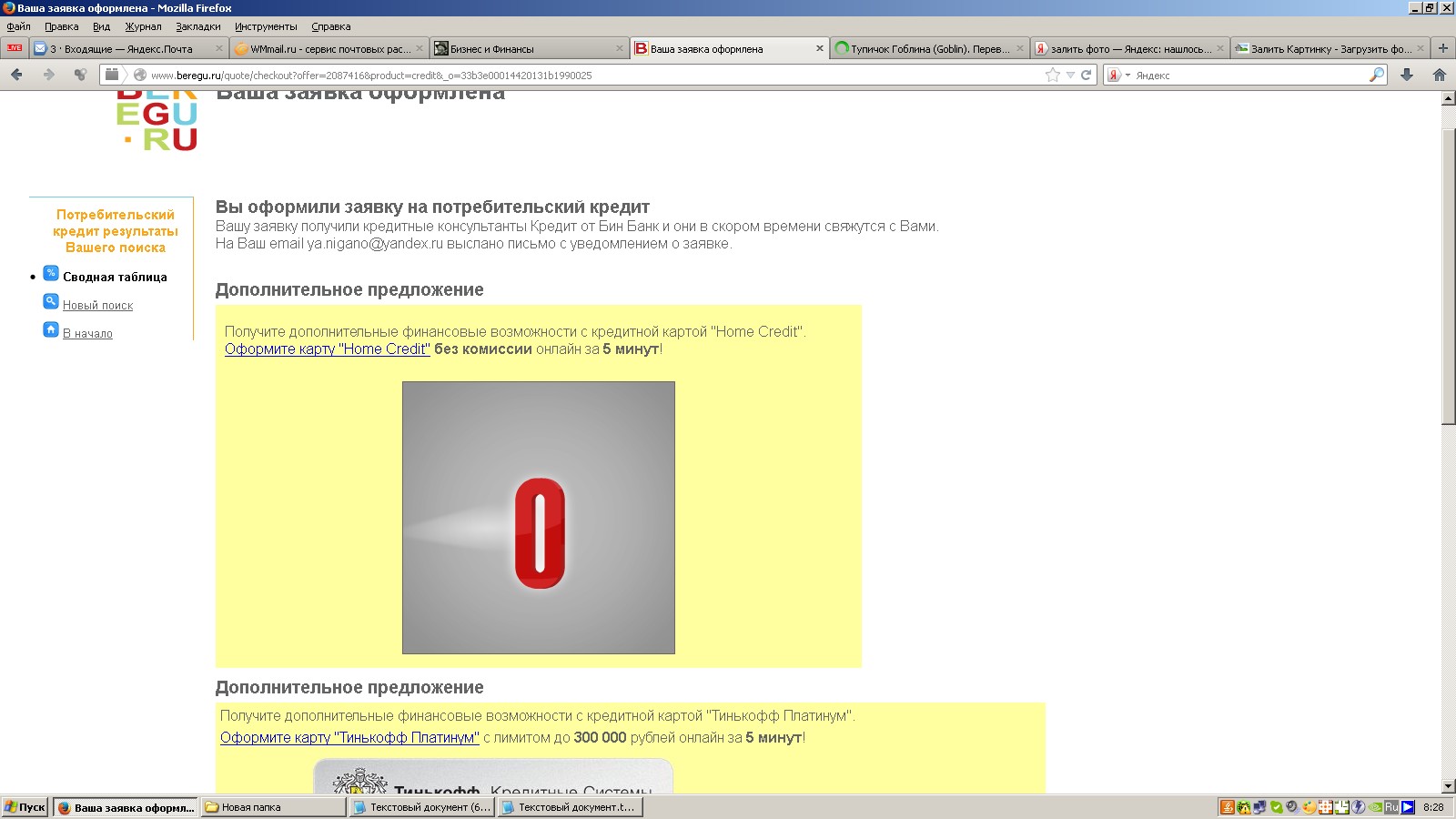This screenshot has height=819, width=1456.
Task: Bookmark this page with the star icon
Action: 1053,75
